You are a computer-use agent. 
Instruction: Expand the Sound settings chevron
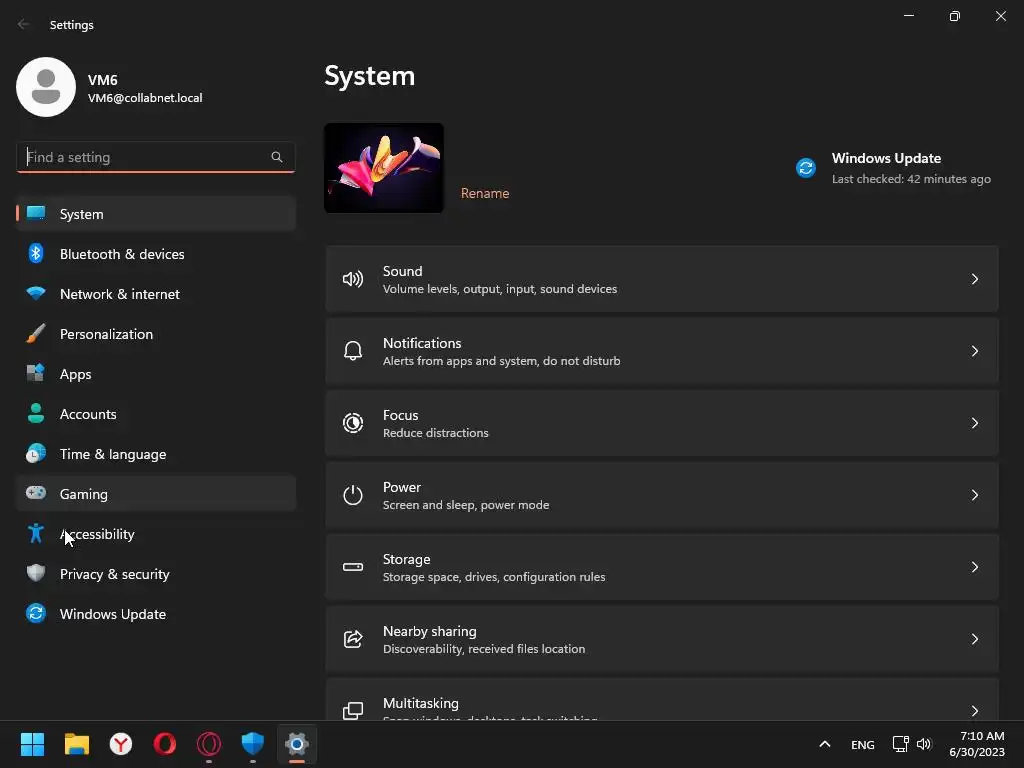(x=974, y=280)
